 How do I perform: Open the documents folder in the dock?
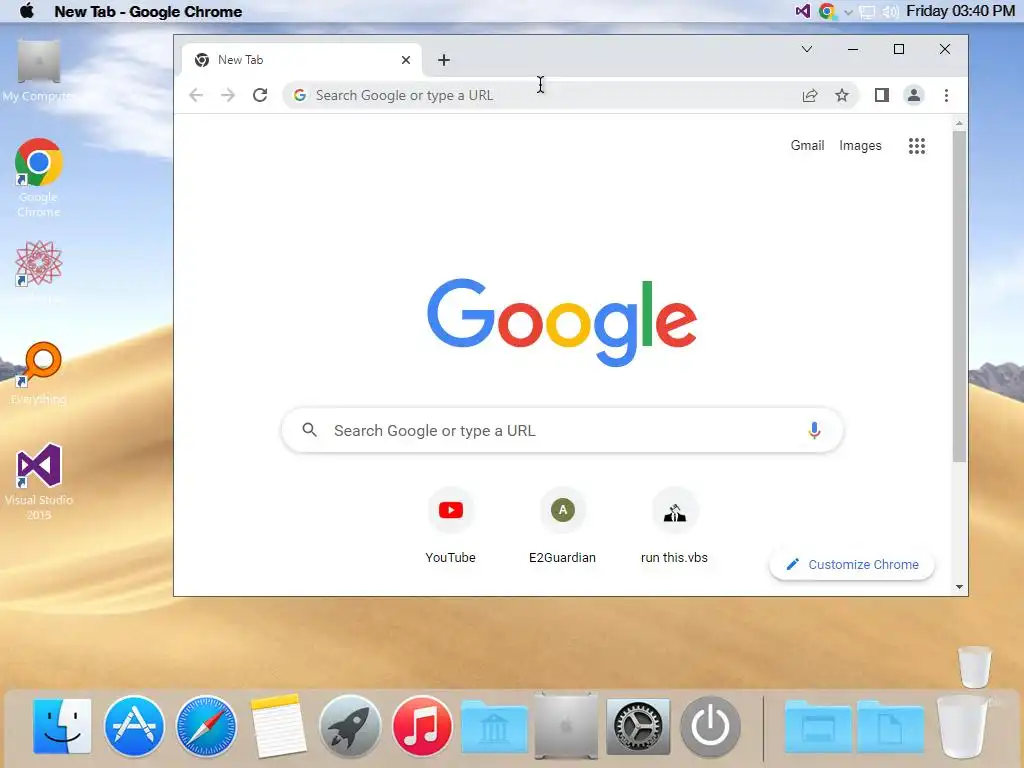pos(890,726)
